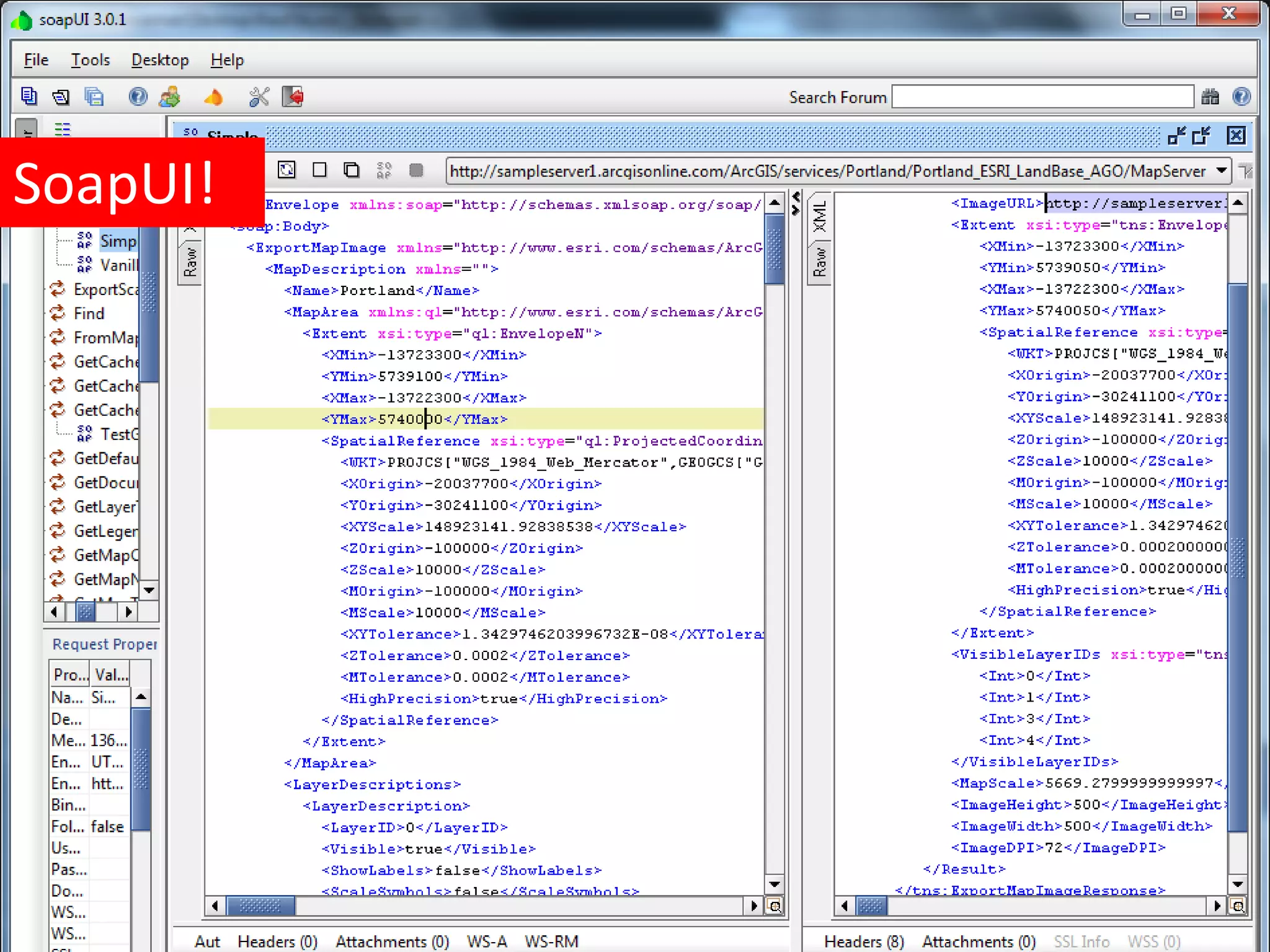Open the response Attachments (0) tab
The image size is (1270, 952).
pyautogui.click(x=979, y=941)
